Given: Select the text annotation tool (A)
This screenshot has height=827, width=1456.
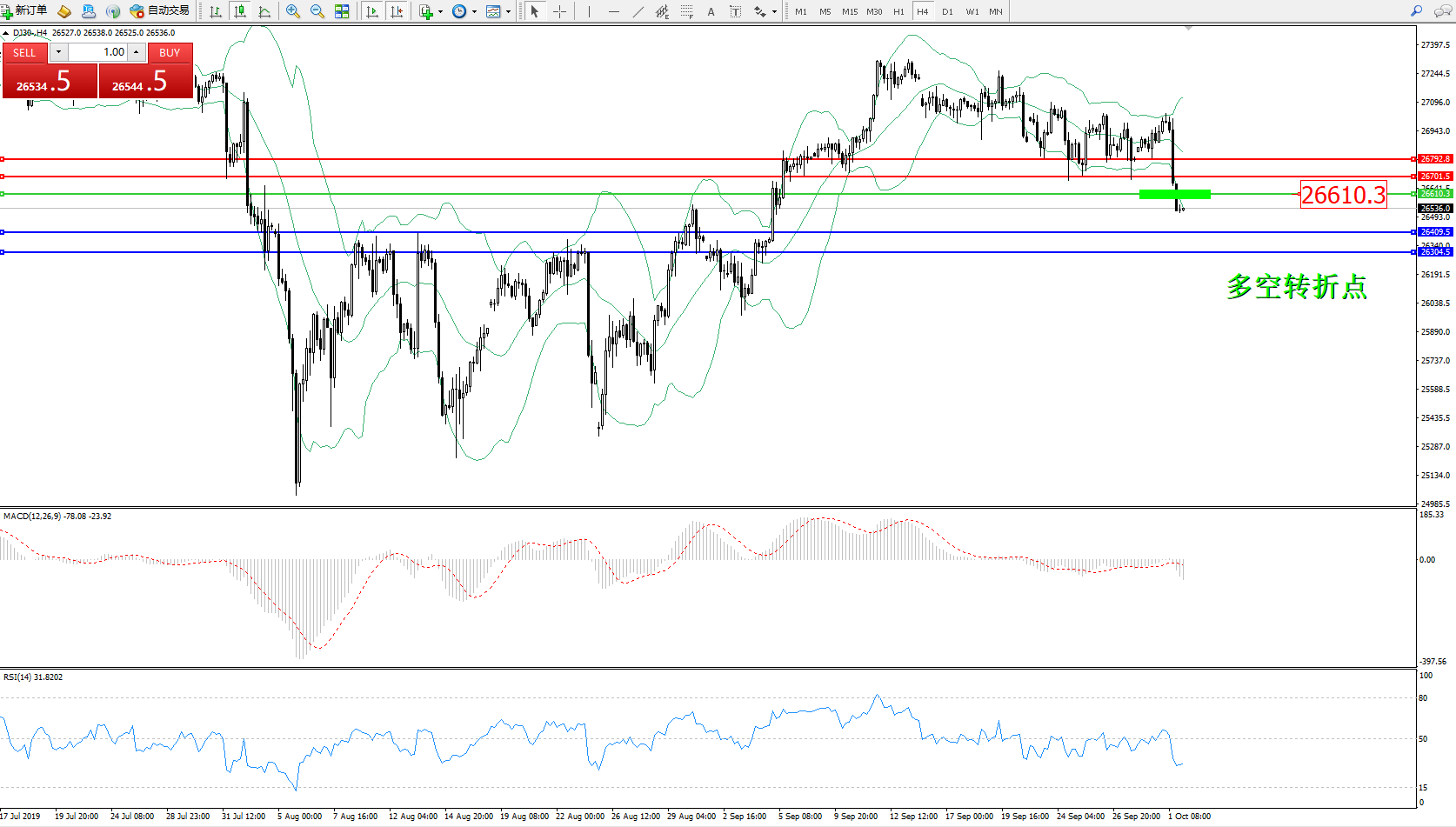Looking at the screenshot, I should (x=711, y=11).
